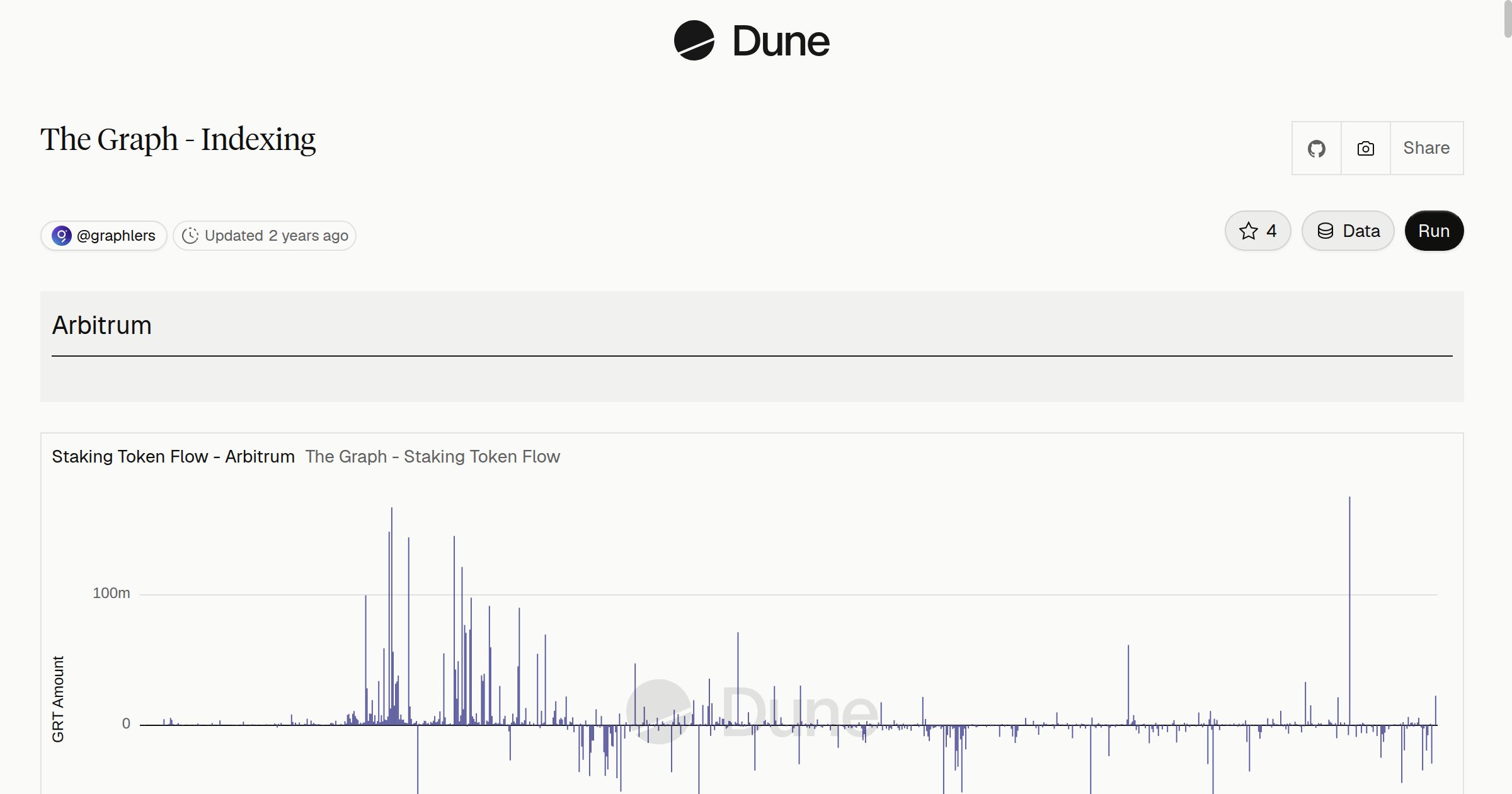Click the Arbitrum section heading

coord(101,325)
